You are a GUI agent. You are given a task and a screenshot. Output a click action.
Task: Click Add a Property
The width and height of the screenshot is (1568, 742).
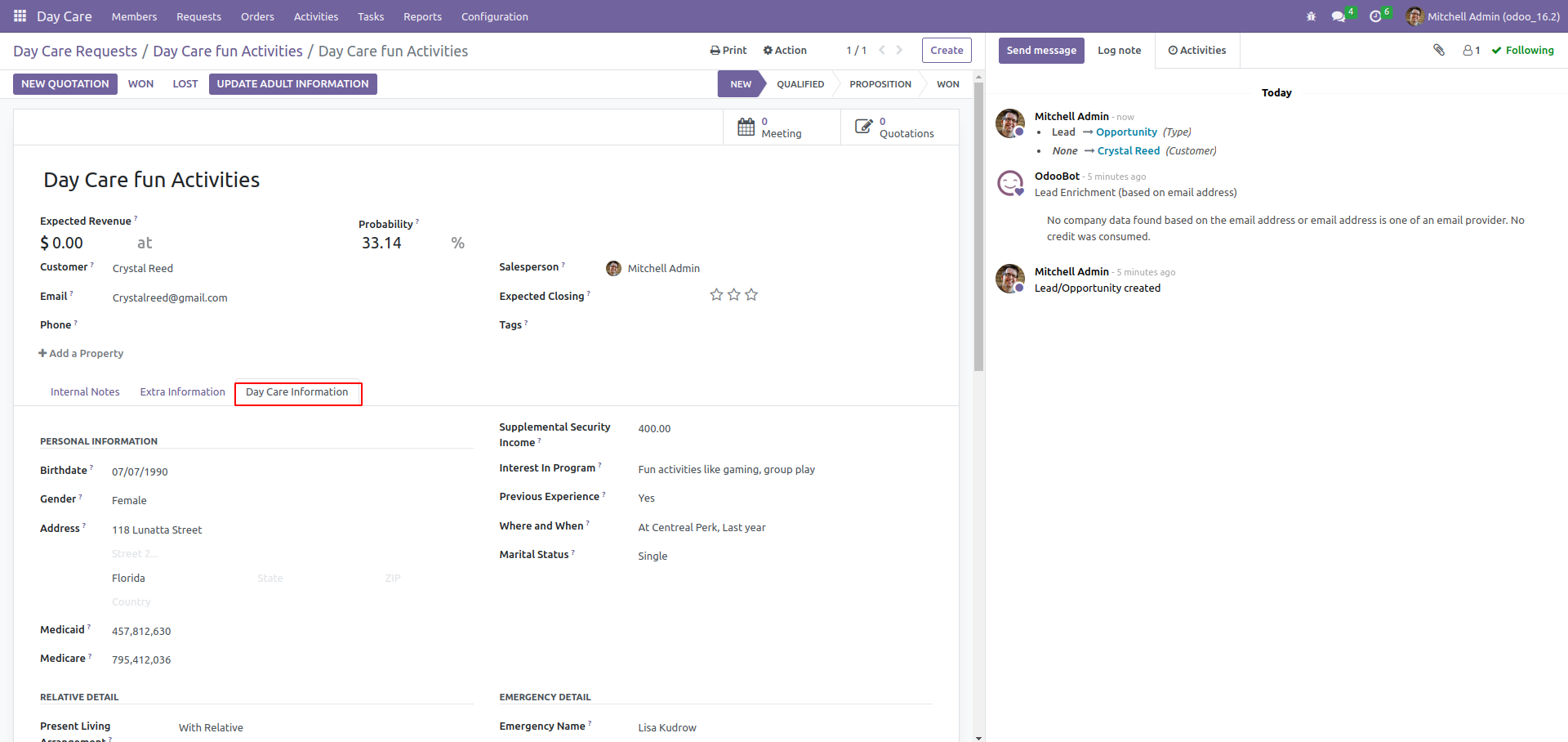point(81,353)
